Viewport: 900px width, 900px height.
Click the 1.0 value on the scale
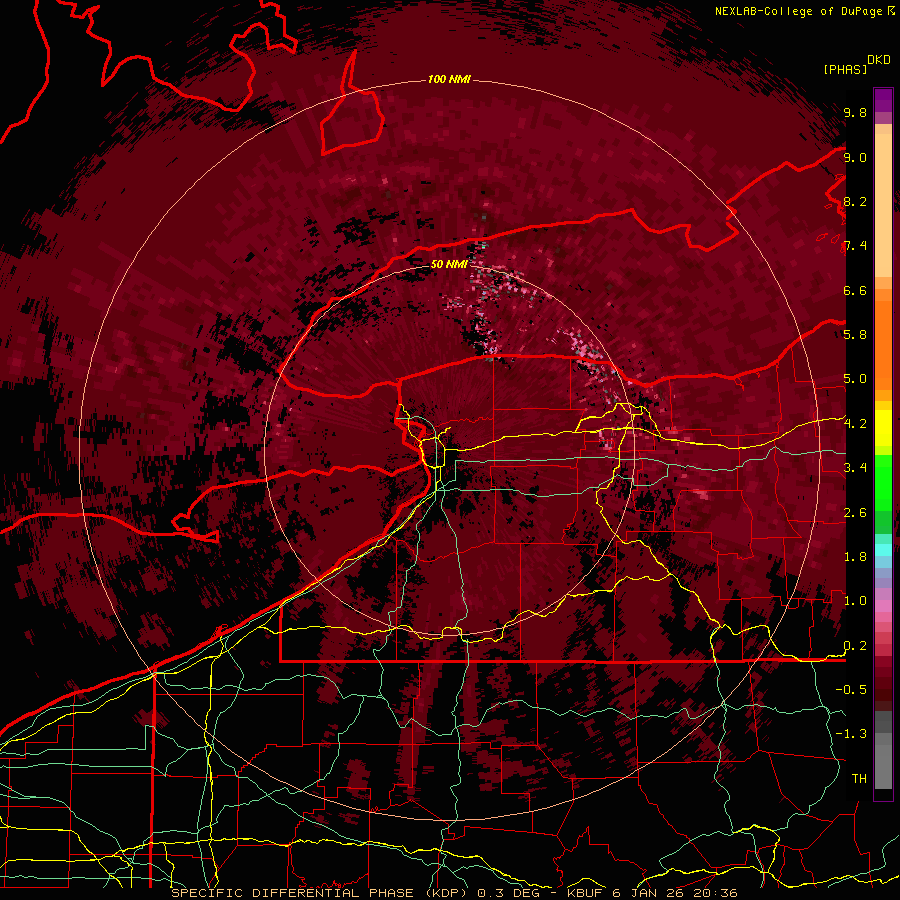[855, 601]
